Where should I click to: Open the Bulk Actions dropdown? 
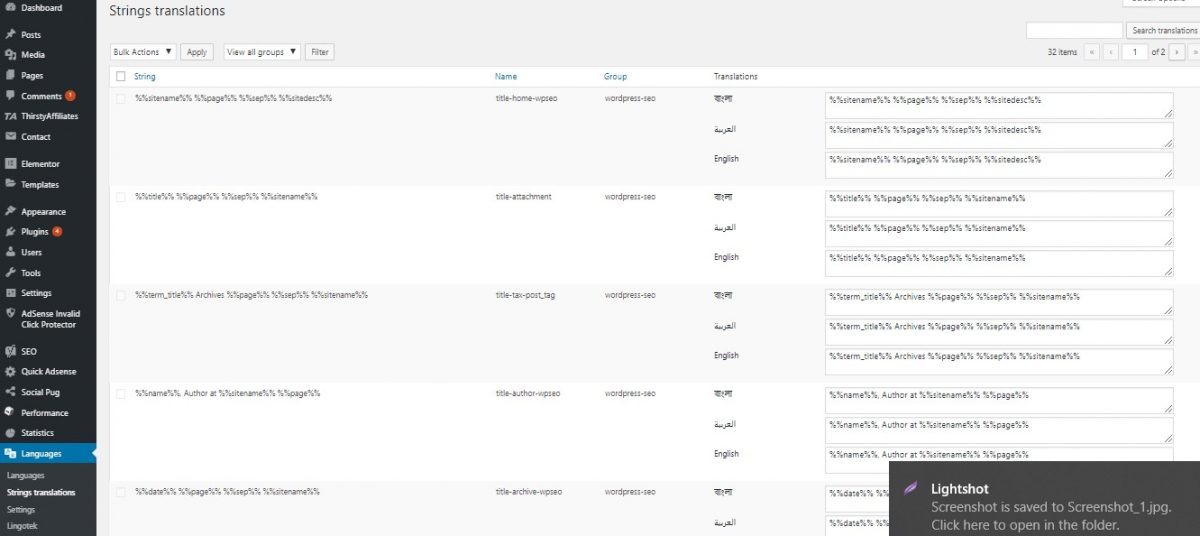tap(143, 52)
